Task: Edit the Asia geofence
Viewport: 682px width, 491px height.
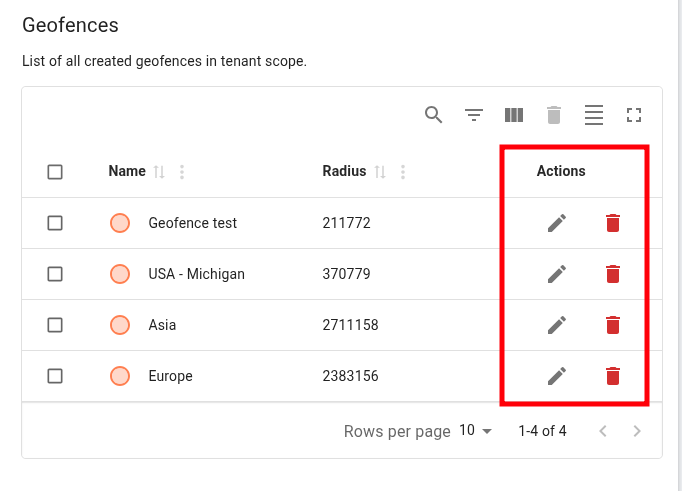Action: [x=557, y=325]
